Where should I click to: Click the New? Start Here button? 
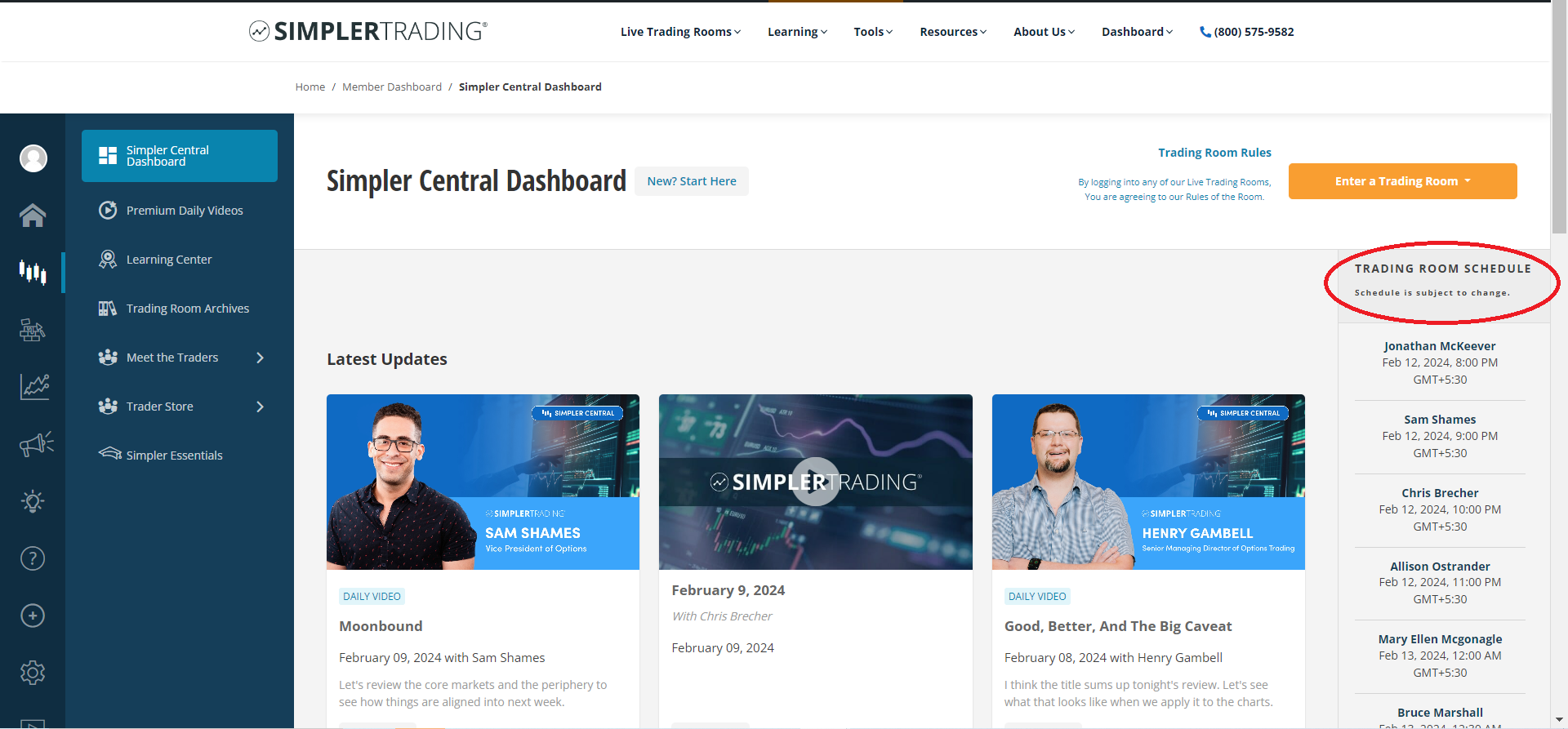(x=692, y=181)
